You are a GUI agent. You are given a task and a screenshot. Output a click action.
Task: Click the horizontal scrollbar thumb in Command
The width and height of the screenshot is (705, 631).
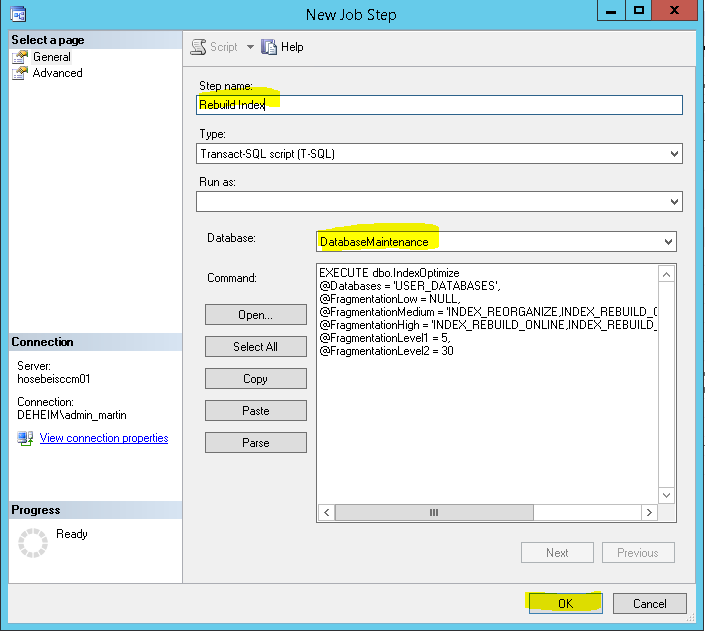tap(434, 512)
